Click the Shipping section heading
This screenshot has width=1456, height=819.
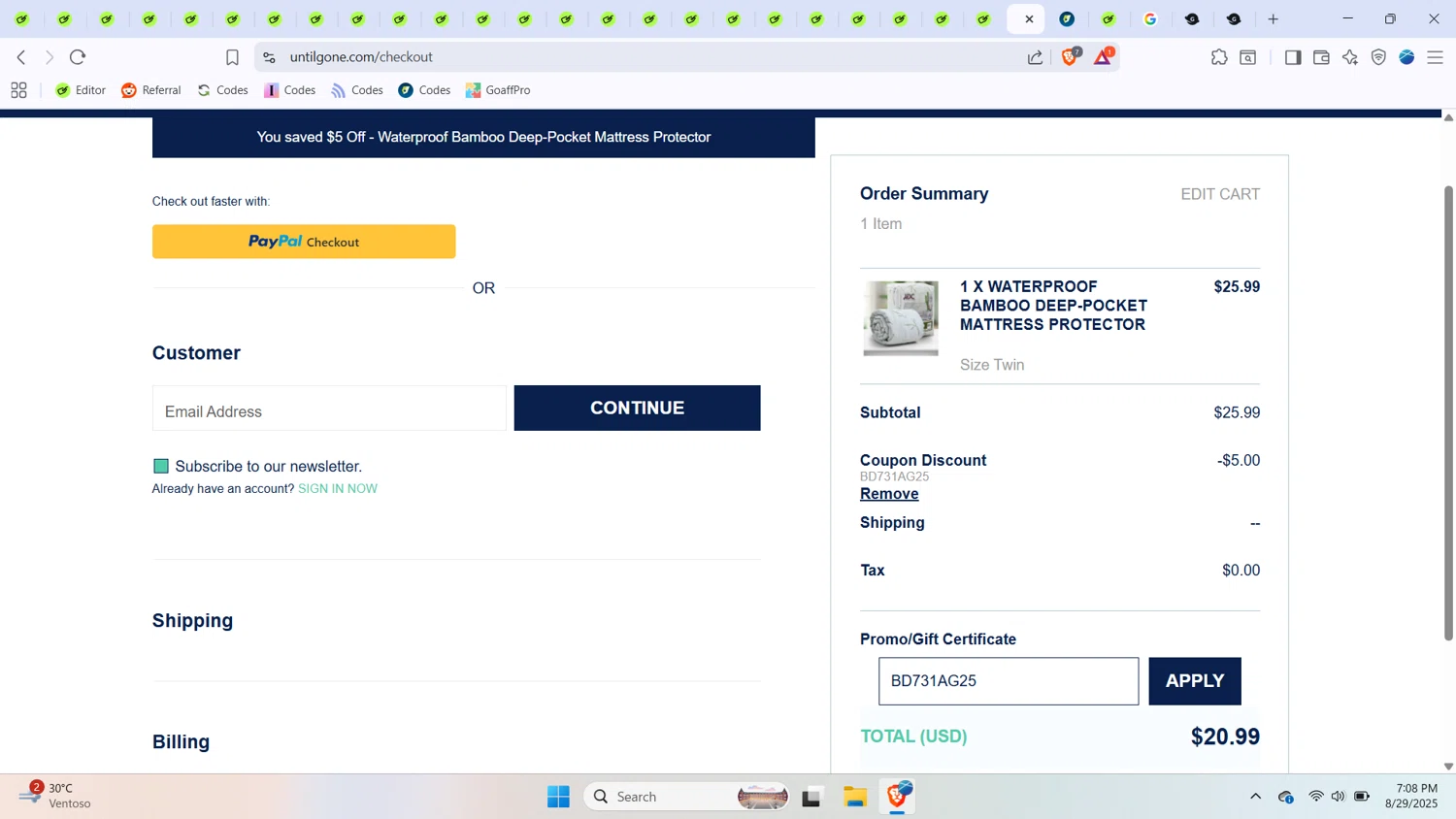tap(192, 621)
